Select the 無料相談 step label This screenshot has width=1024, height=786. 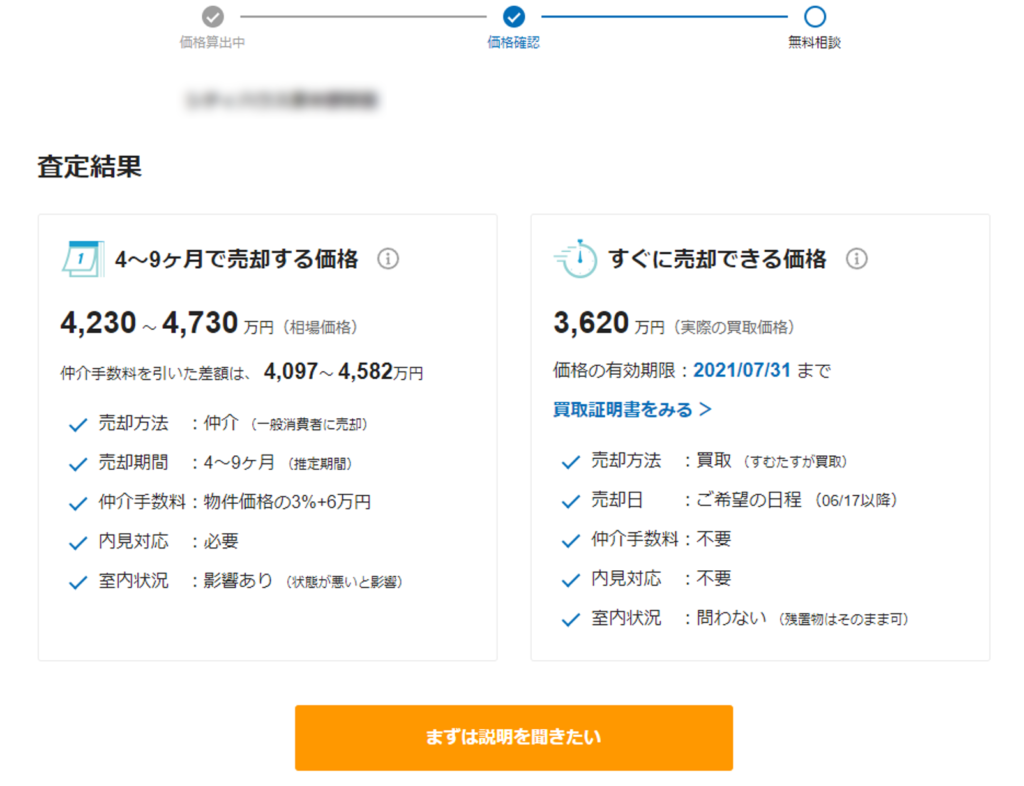pos(815,43)
